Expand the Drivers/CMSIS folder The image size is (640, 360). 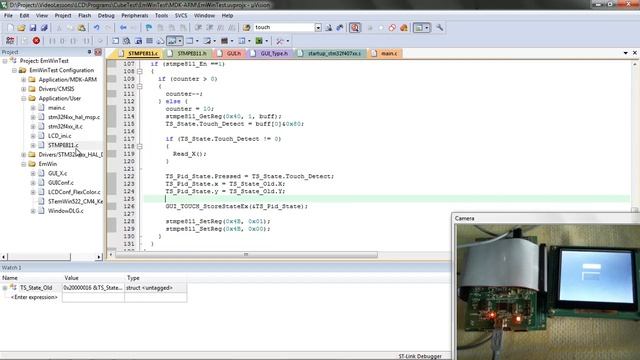(24, 89)
